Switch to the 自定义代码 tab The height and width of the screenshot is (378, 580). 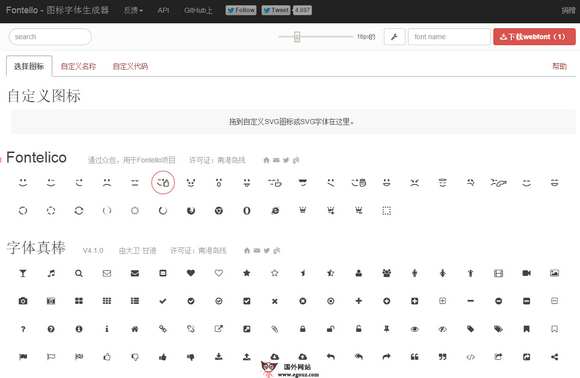(130, 66)
